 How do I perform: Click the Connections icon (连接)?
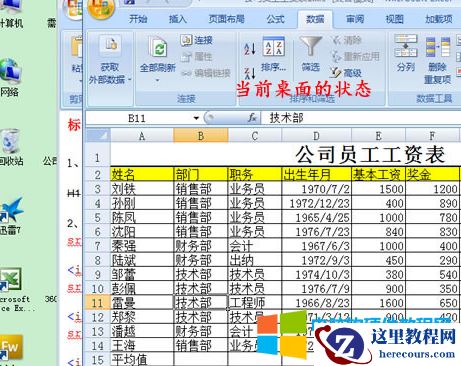(186, 40)
